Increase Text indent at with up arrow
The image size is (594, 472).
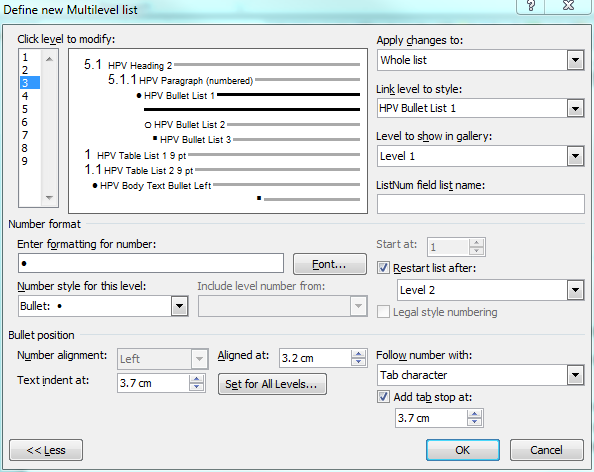tap(196, 379)
